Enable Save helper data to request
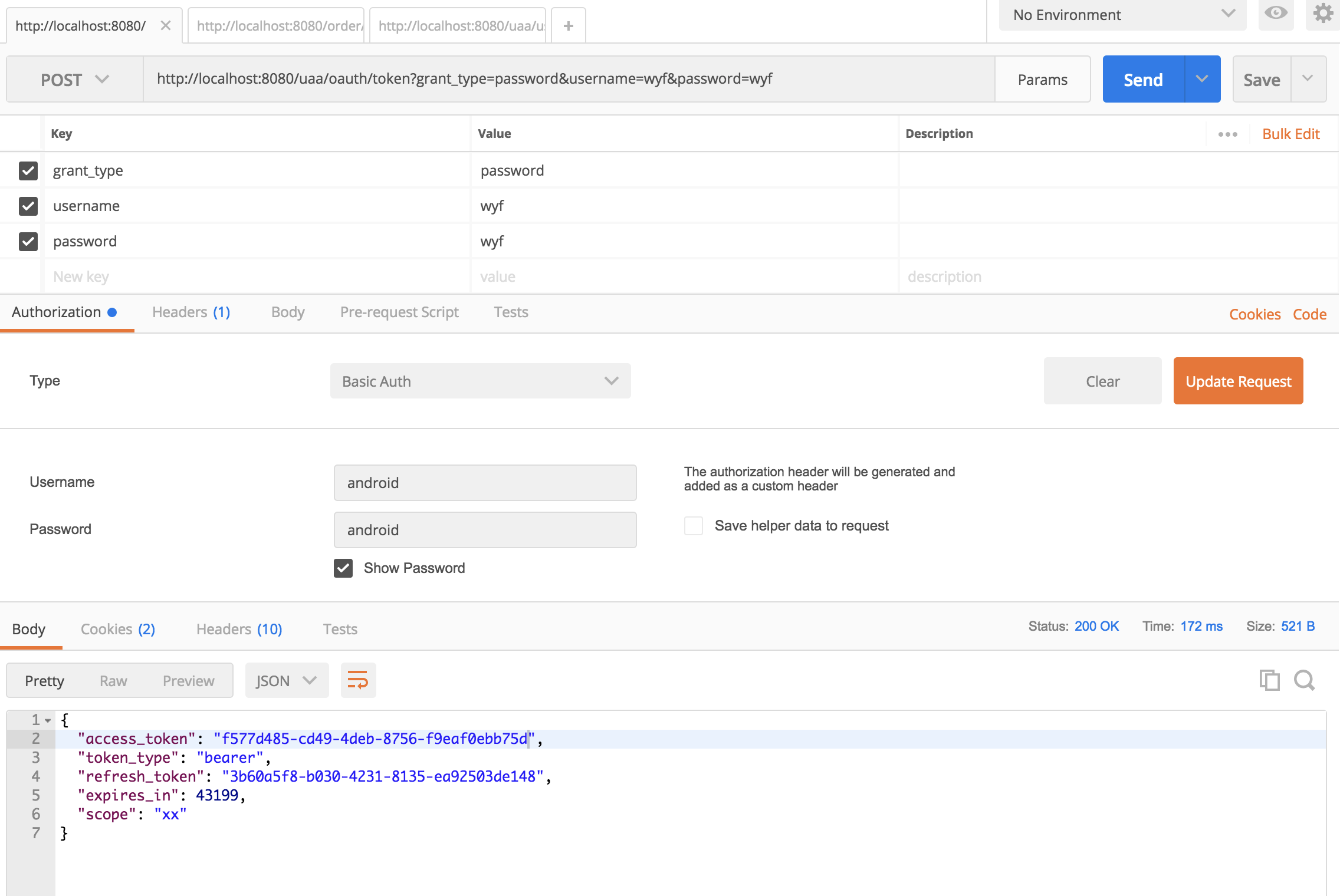1340x896 pixels. (x=694, y=526)
